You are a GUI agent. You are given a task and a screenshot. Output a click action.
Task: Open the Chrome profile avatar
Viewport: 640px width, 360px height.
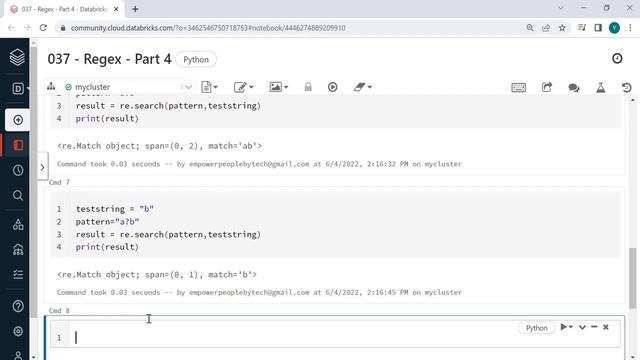point(614,28)
